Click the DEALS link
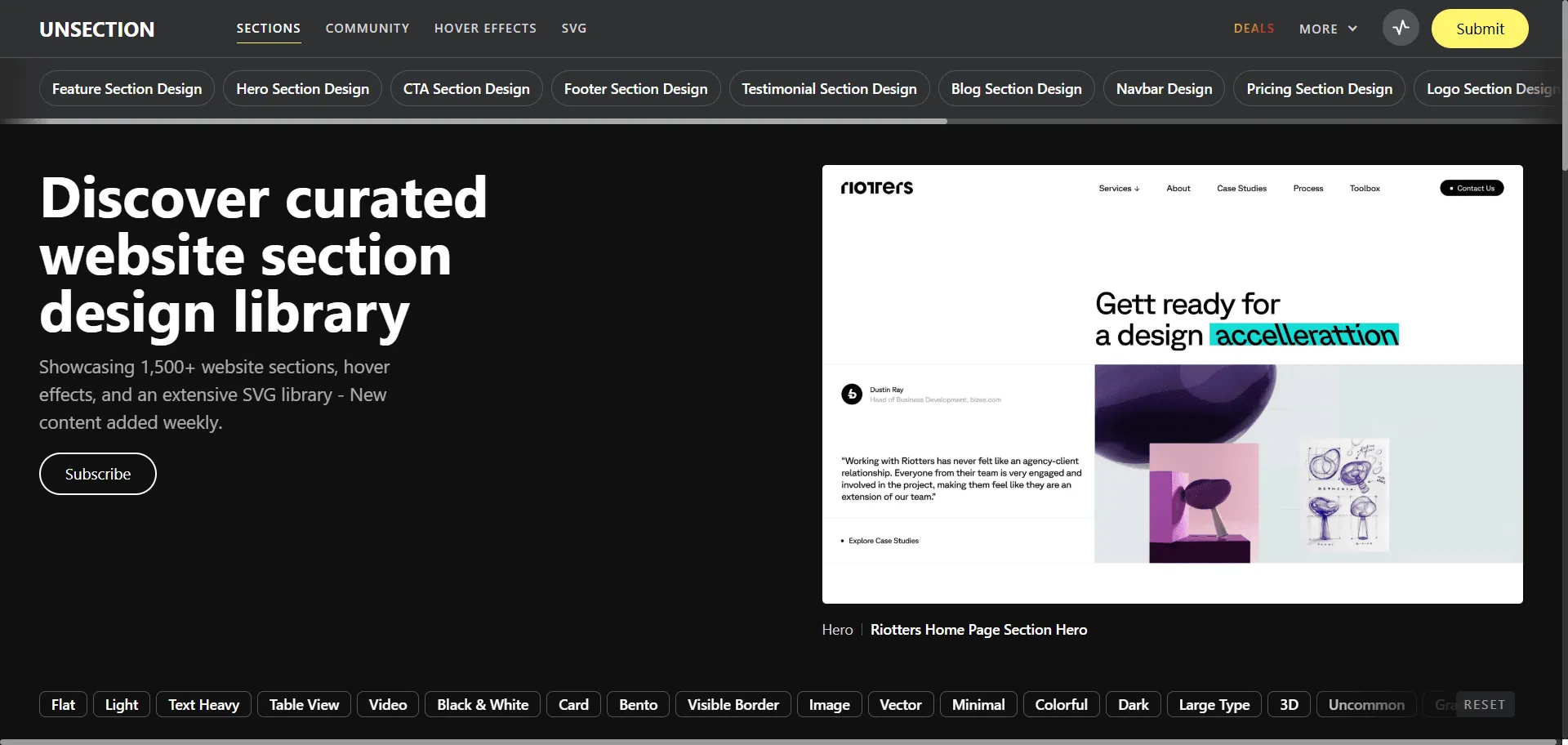Image resolution: width=1568 pixels, height=745 pixels. 1254,28
